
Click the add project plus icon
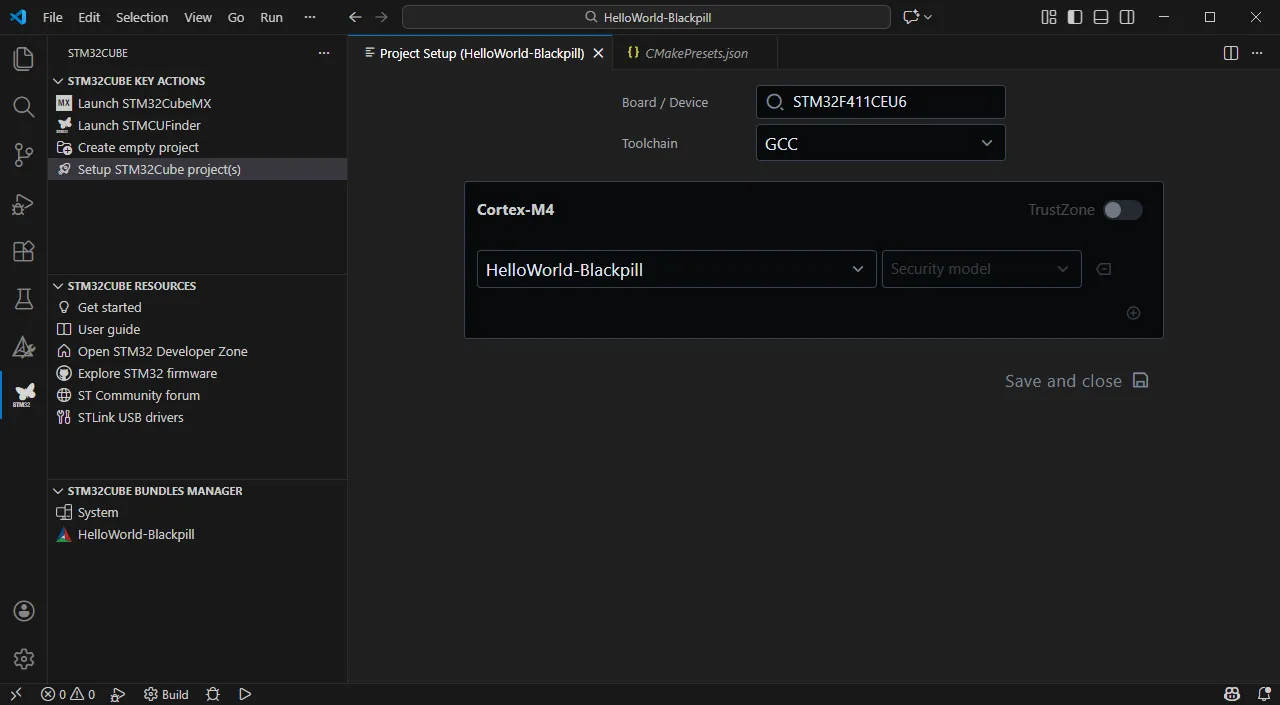tap(1133, 313)
